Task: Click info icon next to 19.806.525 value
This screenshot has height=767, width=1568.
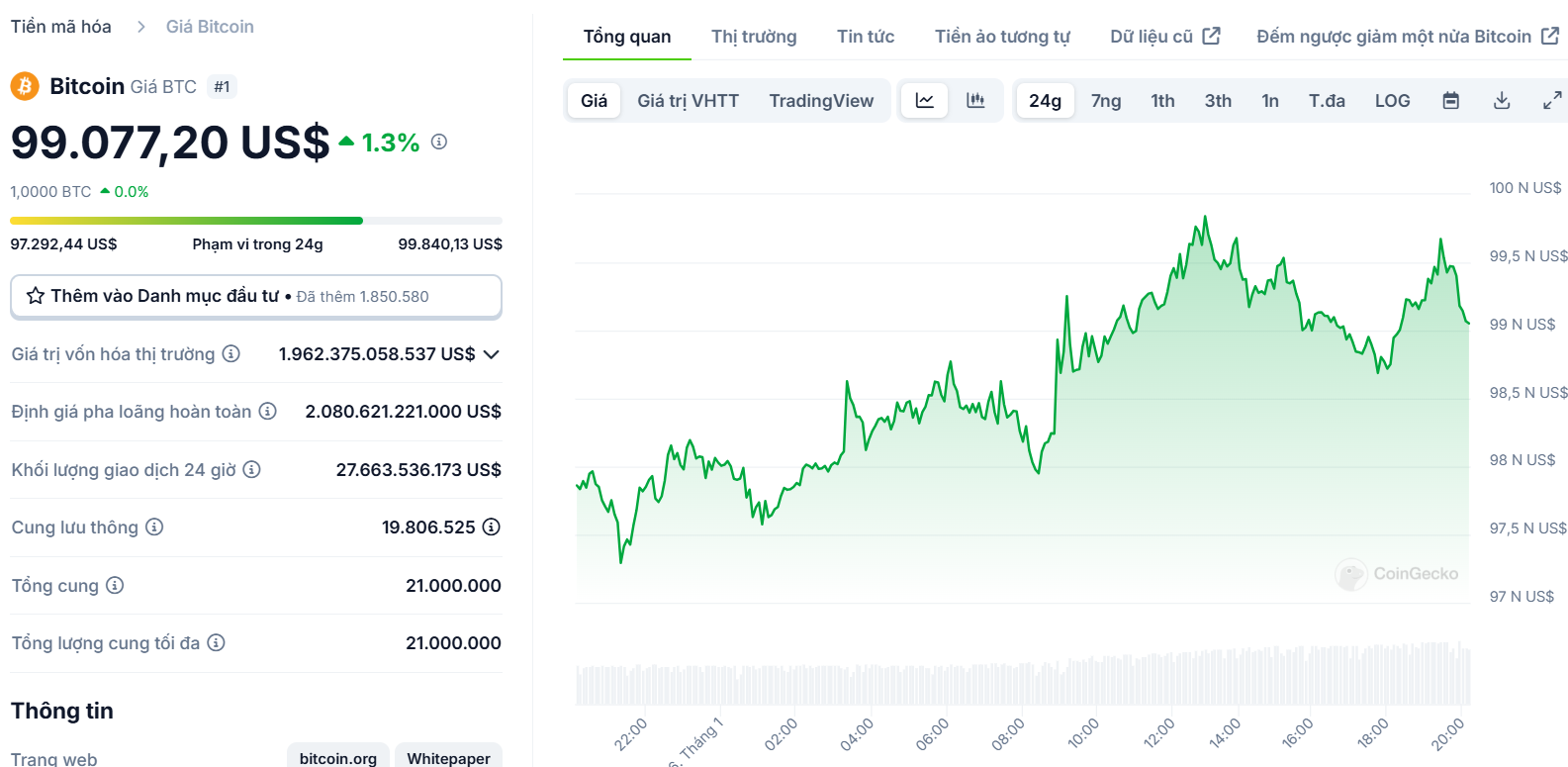Action: coord(491,527)
